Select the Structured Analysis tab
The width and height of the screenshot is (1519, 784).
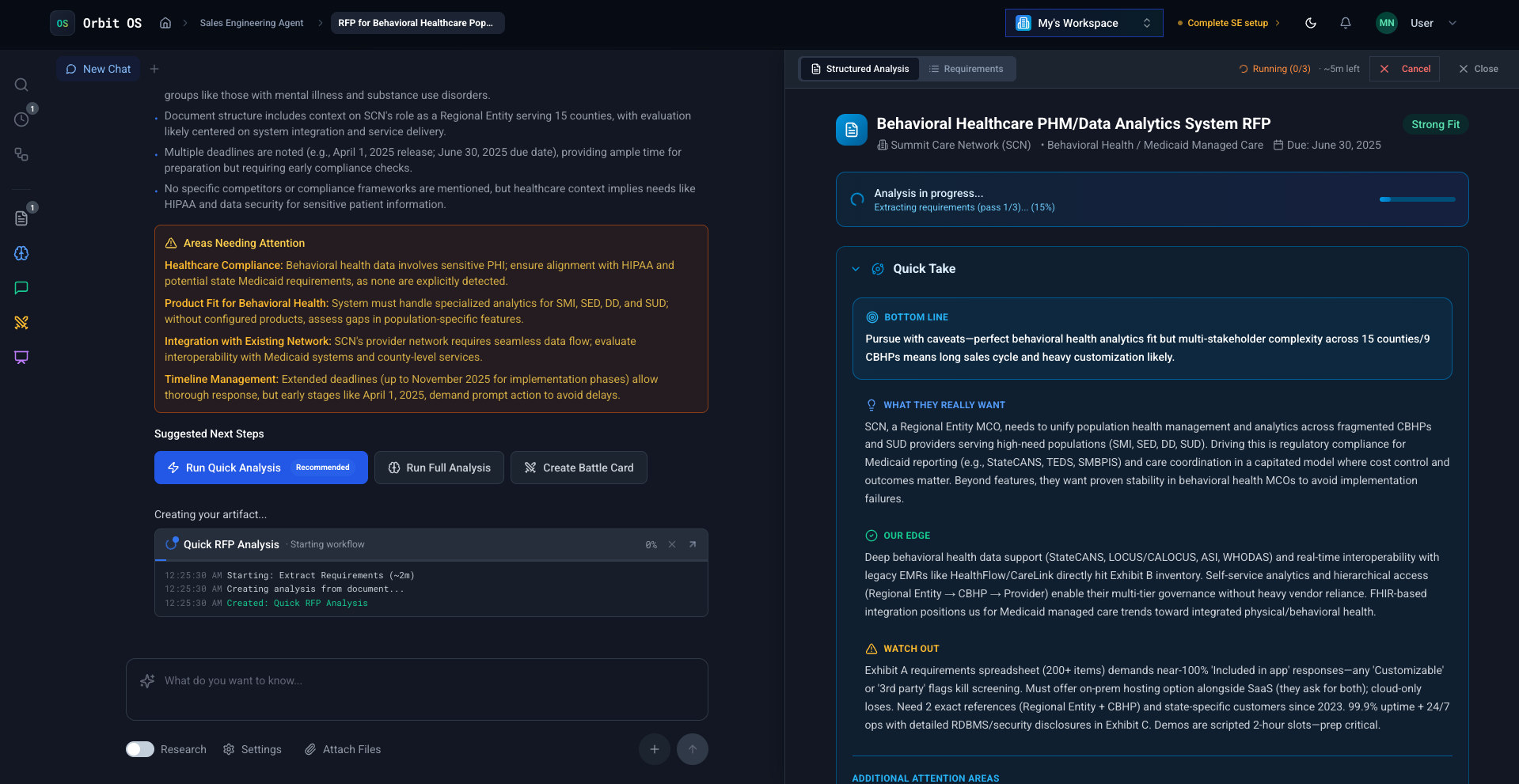(x=859, y=69)
